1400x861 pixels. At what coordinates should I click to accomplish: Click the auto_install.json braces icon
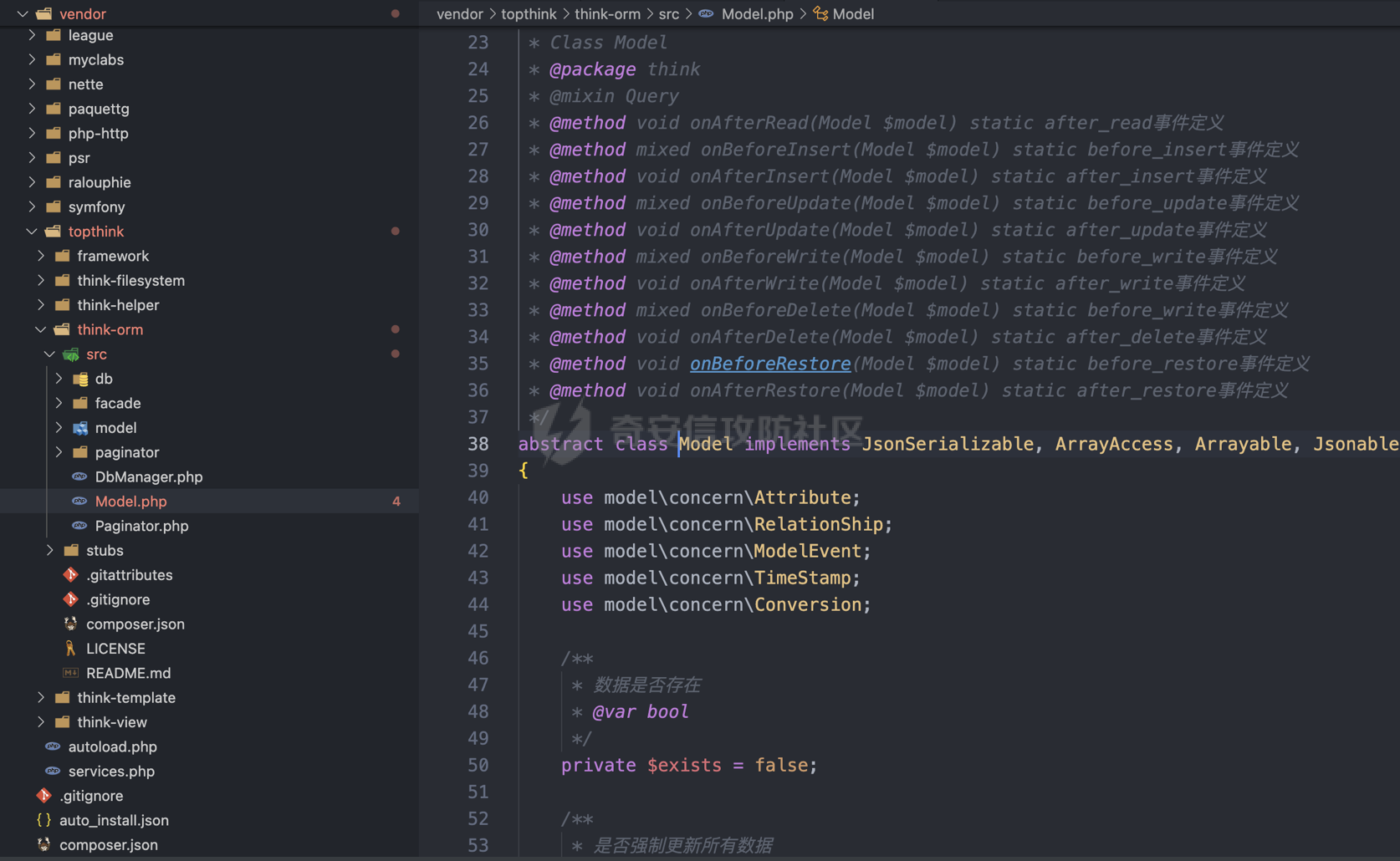click(44, 820)
